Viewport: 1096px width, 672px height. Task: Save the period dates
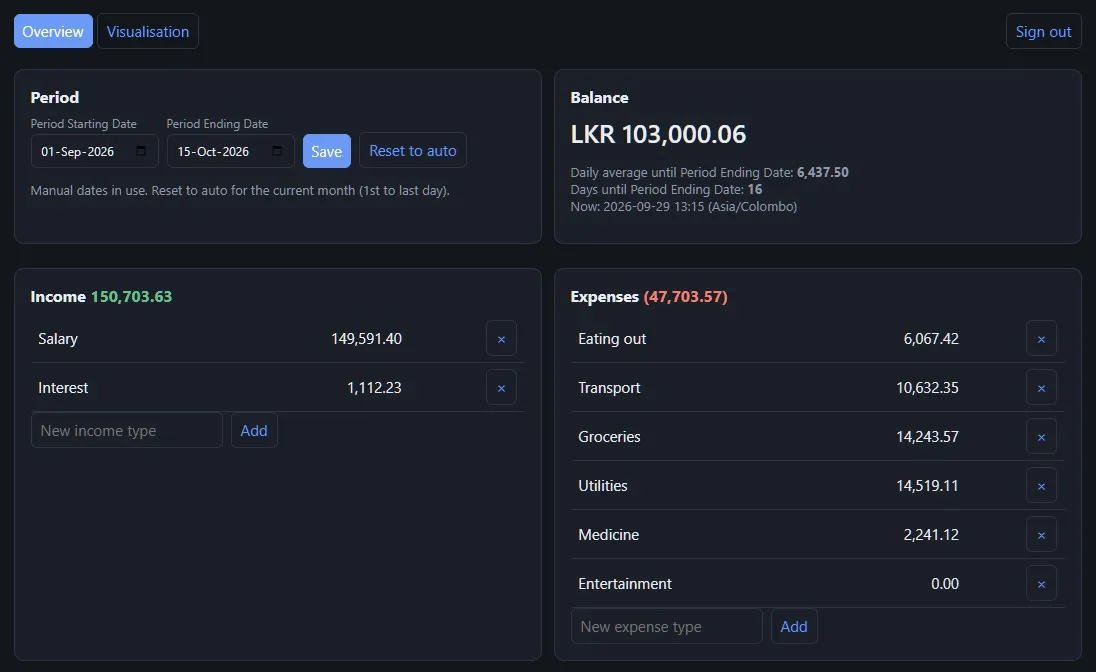click(x=326, y=151)
